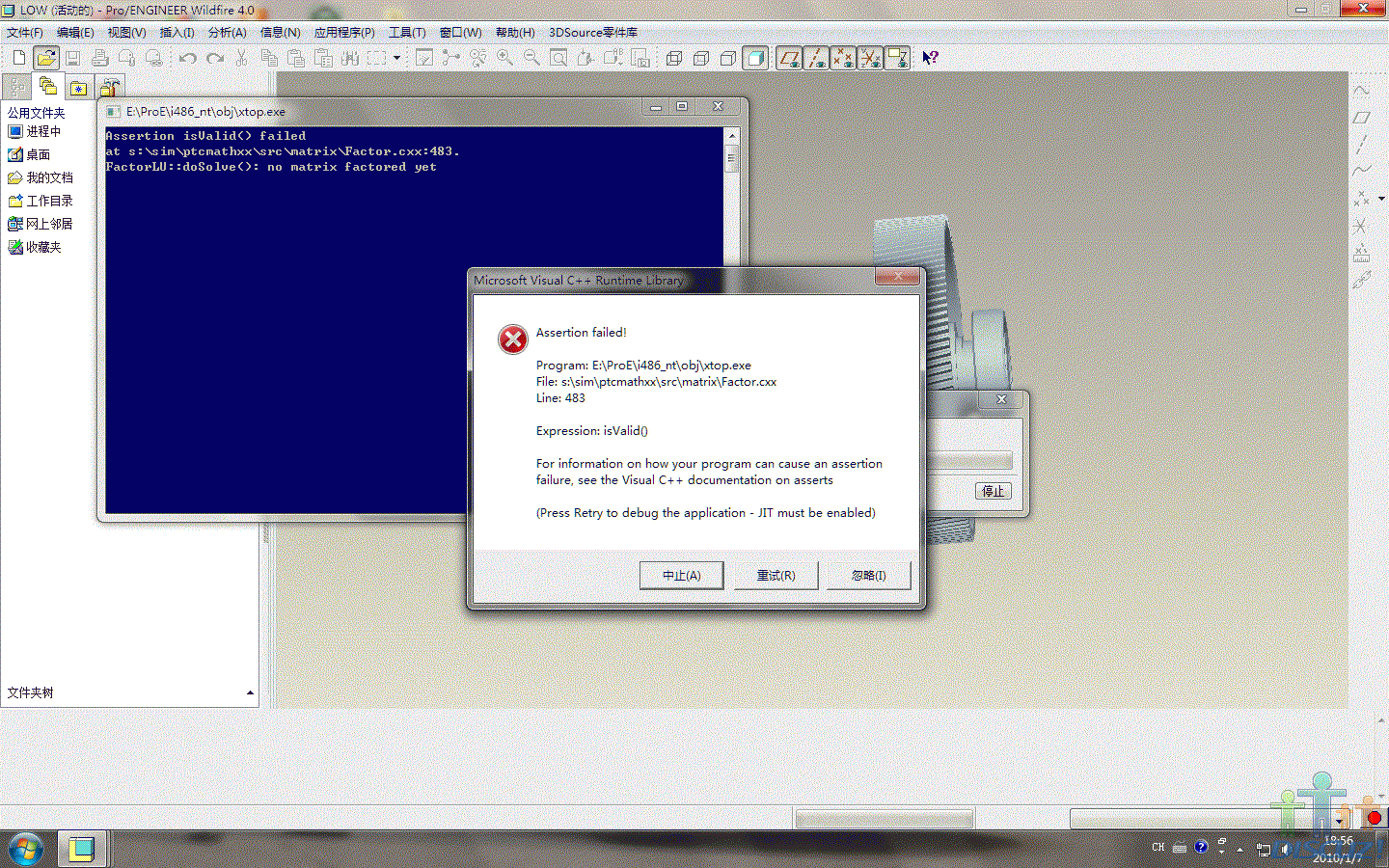Switch to Hidden Line display icon
1389x868 pixels.
pyautogui.click(x=701, y=58)
